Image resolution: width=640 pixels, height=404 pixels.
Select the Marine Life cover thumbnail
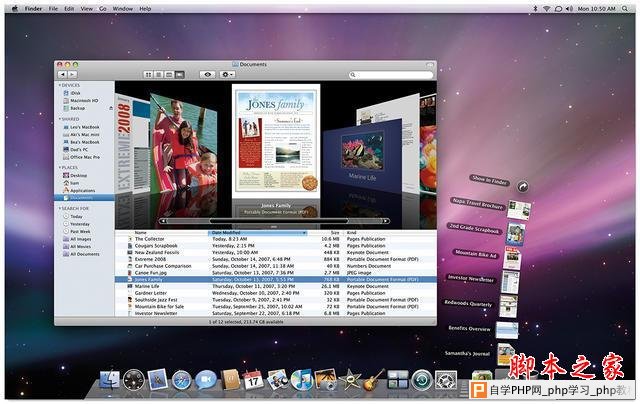362,155
